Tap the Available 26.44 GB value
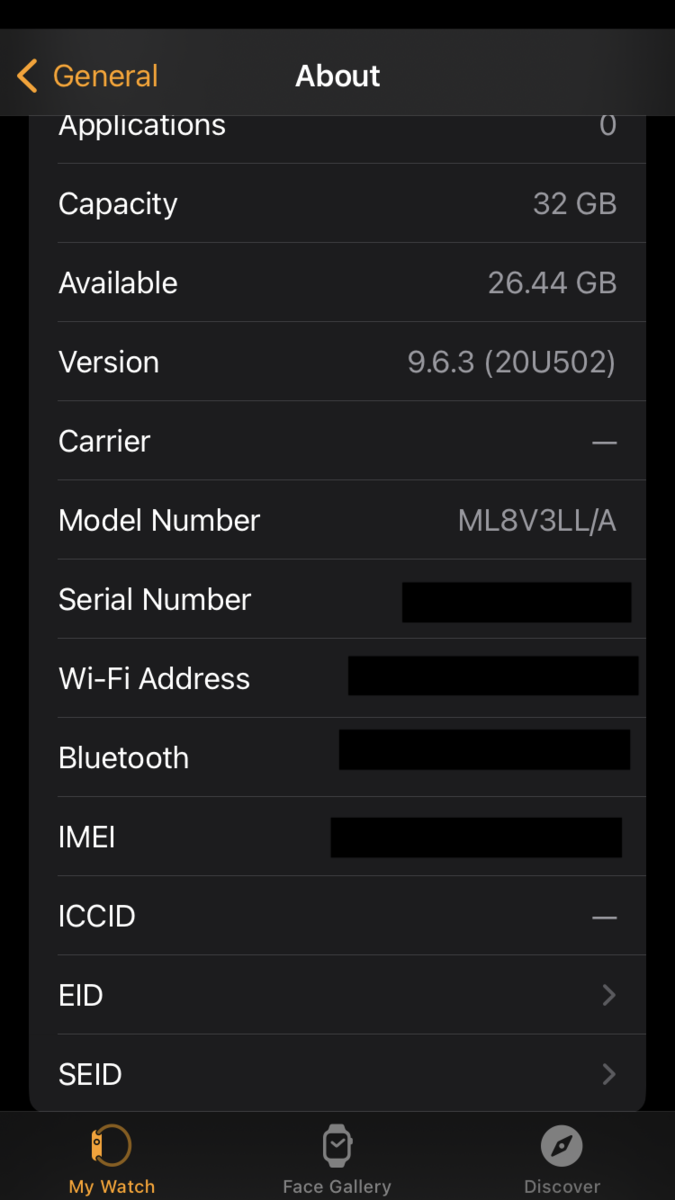 (552, 283)
